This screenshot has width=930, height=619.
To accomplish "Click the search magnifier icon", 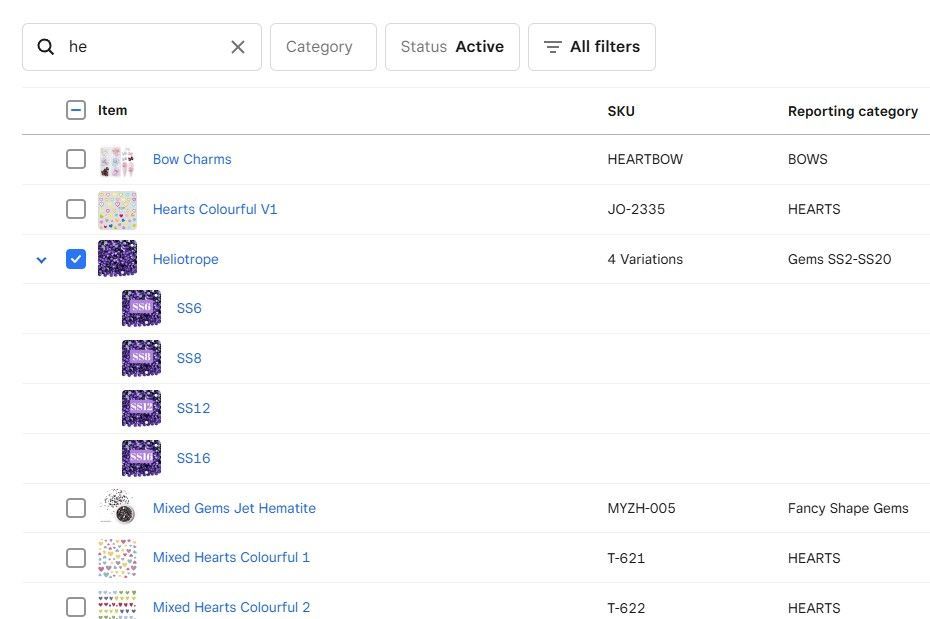I will tap(46, 47).
